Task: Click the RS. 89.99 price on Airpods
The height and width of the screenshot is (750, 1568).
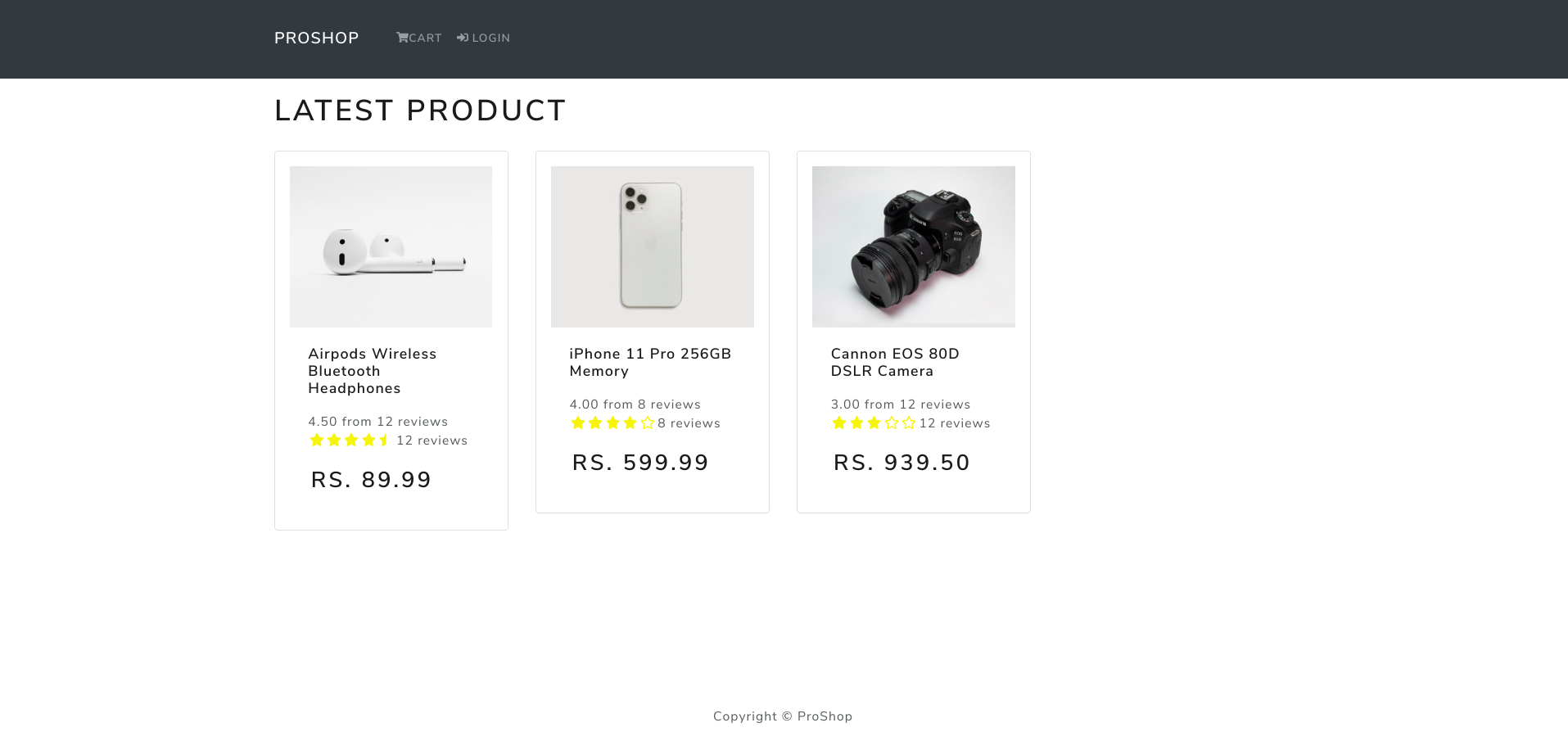Action: coord(371,480)
